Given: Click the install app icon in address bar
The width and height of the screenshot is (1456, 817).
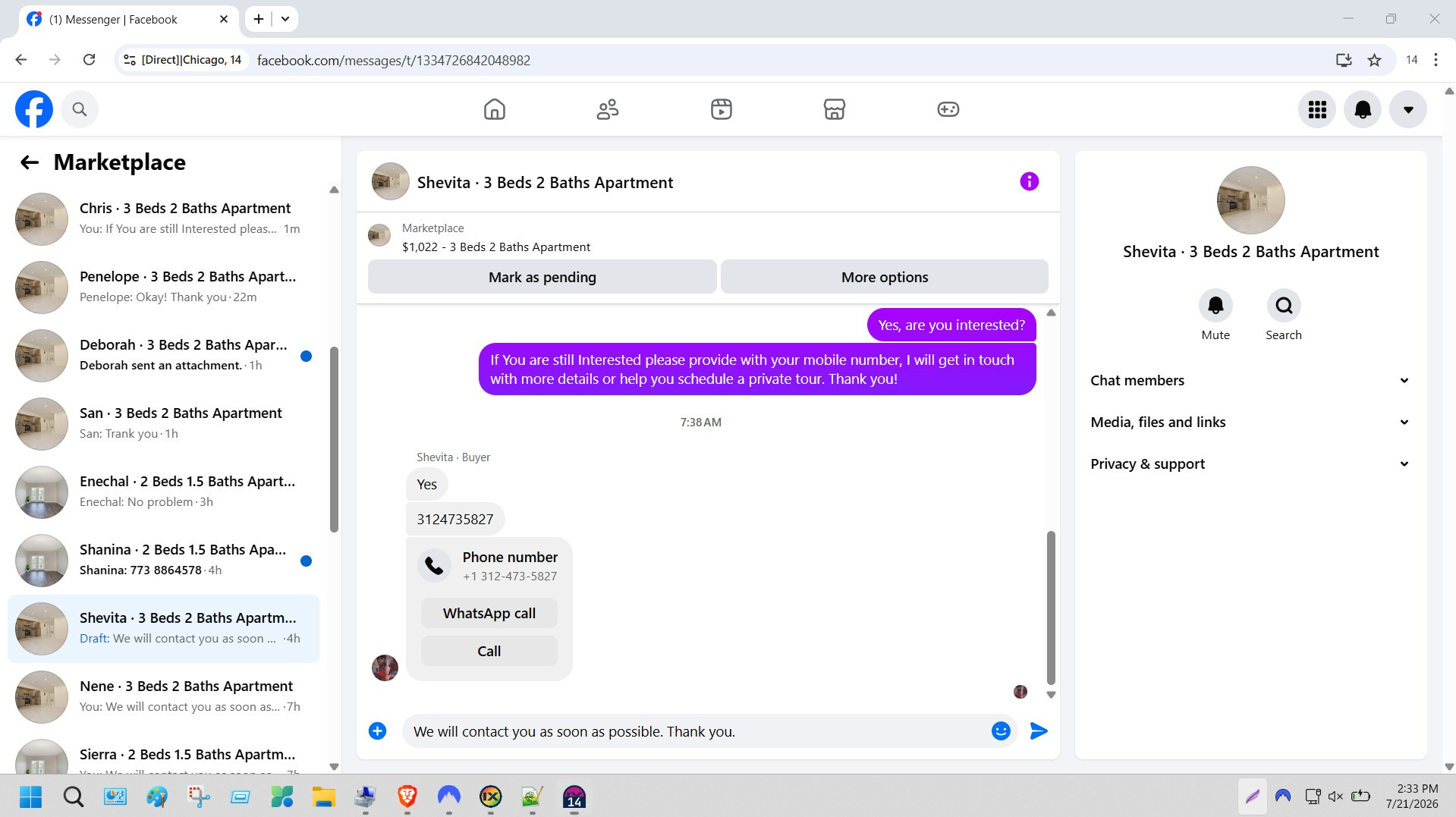Looking at the screenshot, I should [1344, 60].
